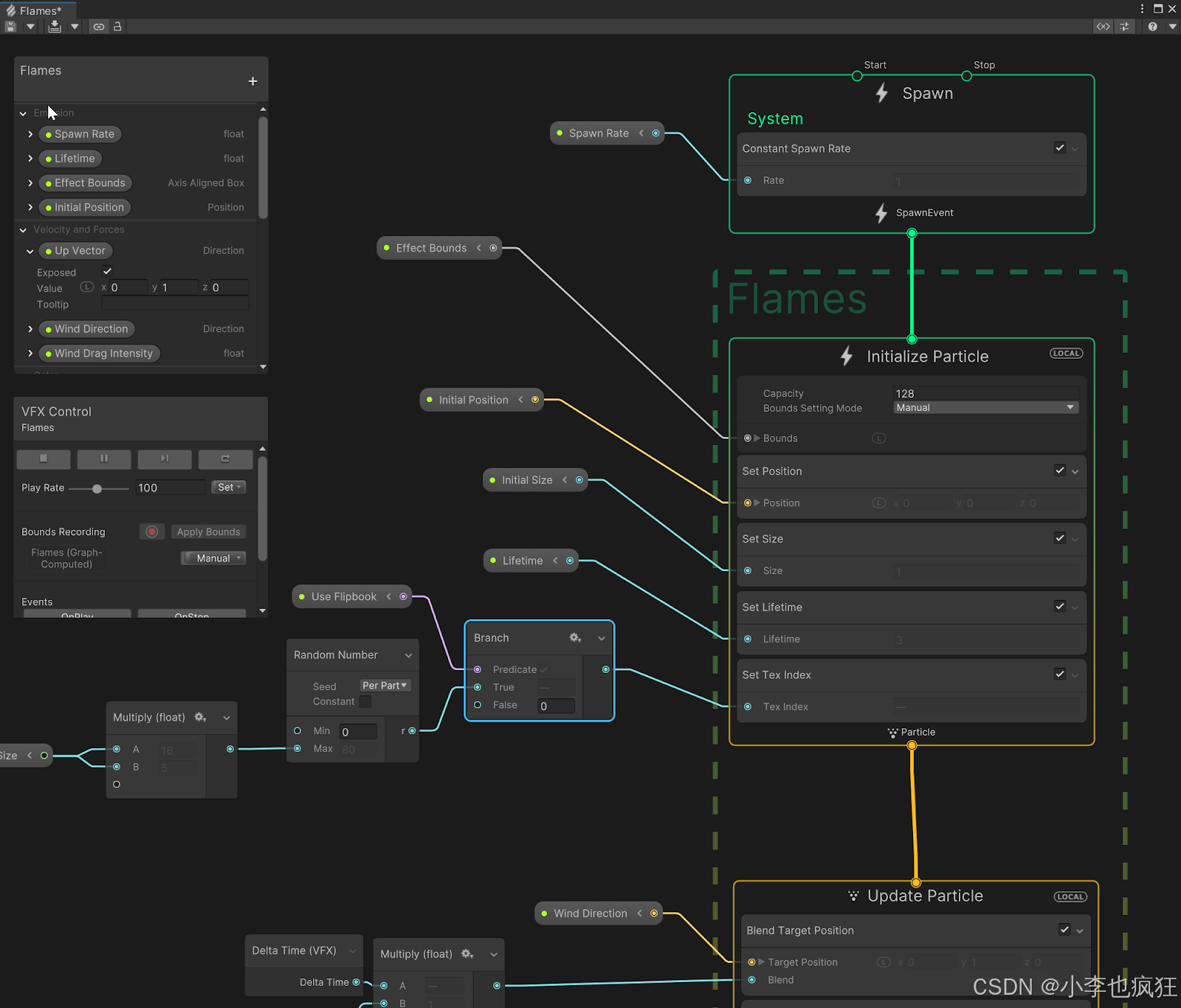Screen dimensions: 1181x1008
Task: Select the Initial Position blackboard property pill
Action: (85, 207)
